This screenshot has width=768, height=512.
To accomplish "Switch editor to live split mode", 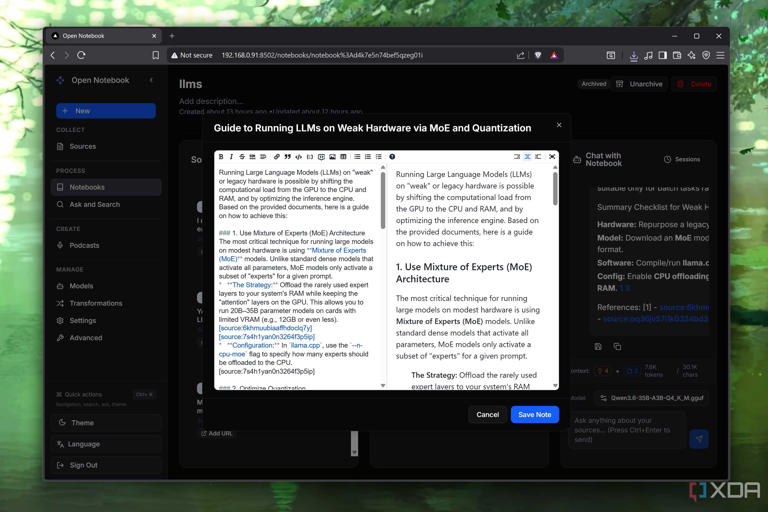I will pyautogui.click(x=528, y=157).
